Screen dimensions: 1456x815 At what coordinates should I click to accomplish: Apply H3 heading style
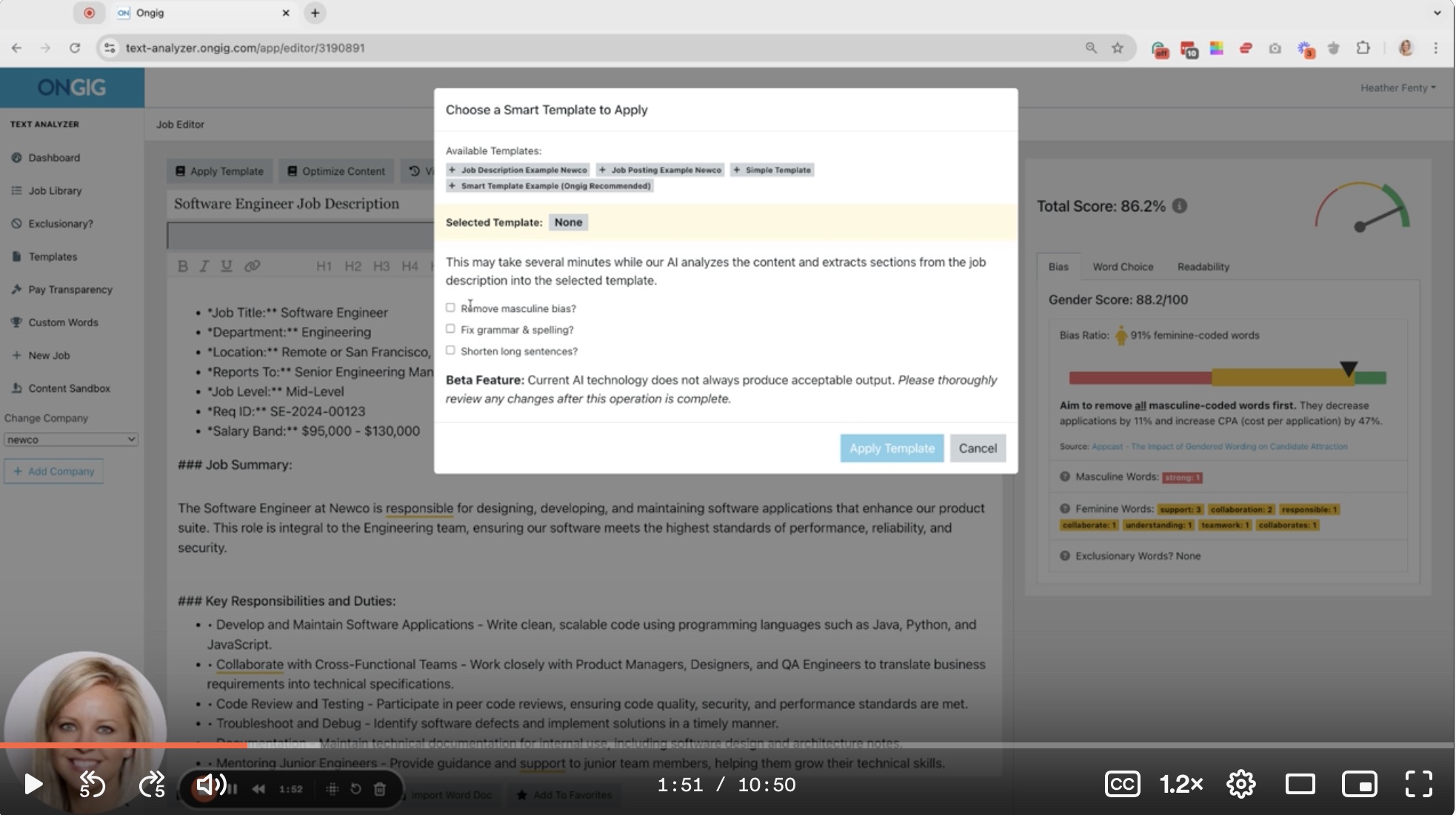[x=381, y=266]
